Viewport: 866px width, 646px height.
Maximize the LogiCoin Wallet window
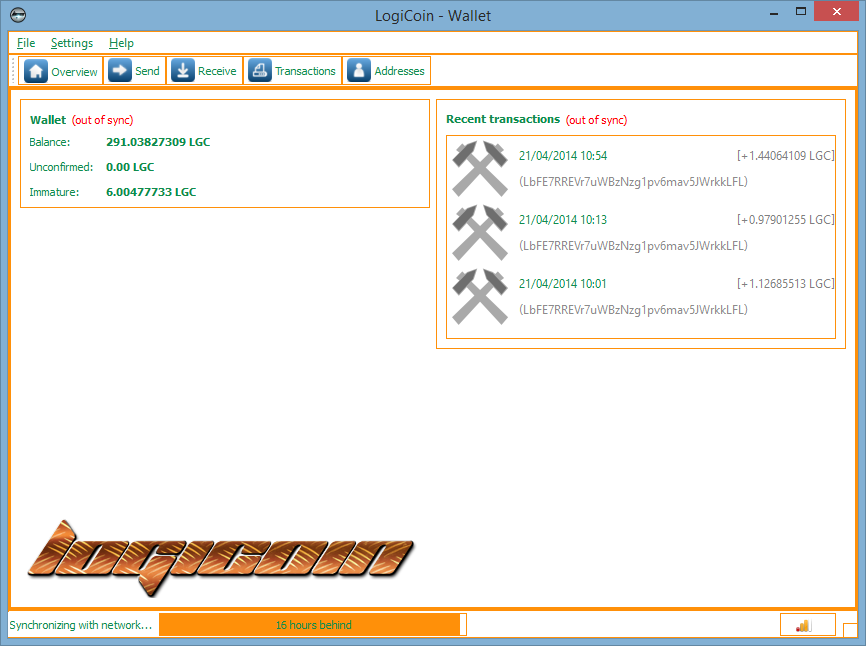(x=801, y=12)
